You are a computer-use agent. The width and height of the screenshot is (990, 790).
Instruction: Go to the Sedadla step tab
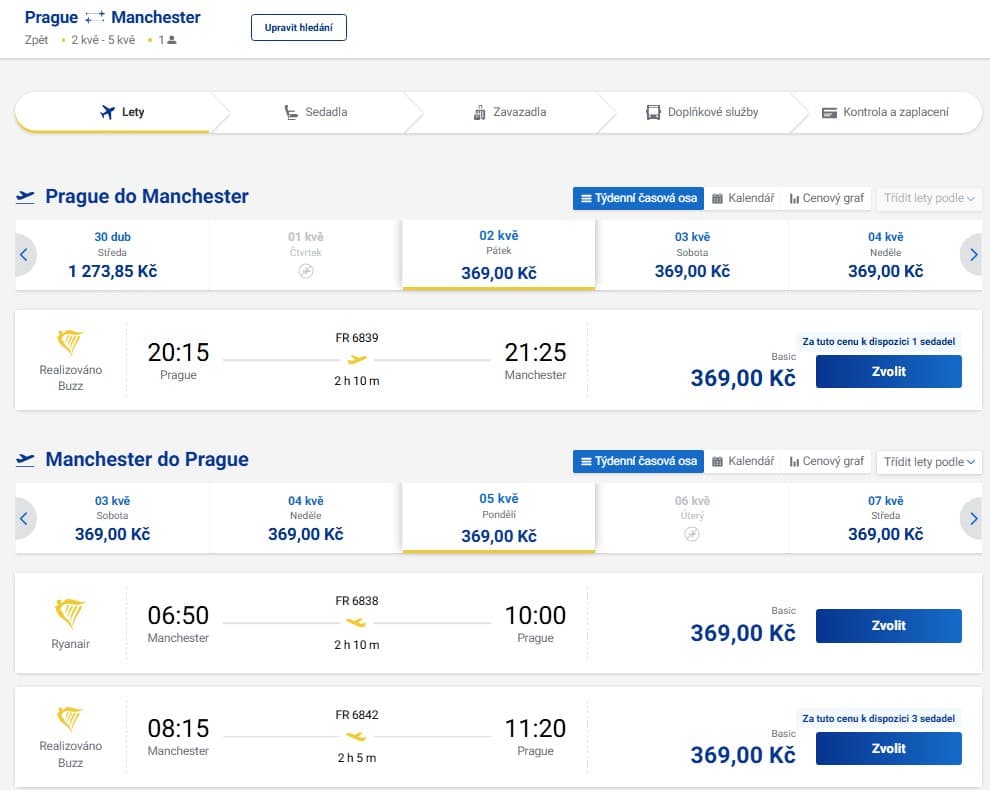[x=316, y=112]
